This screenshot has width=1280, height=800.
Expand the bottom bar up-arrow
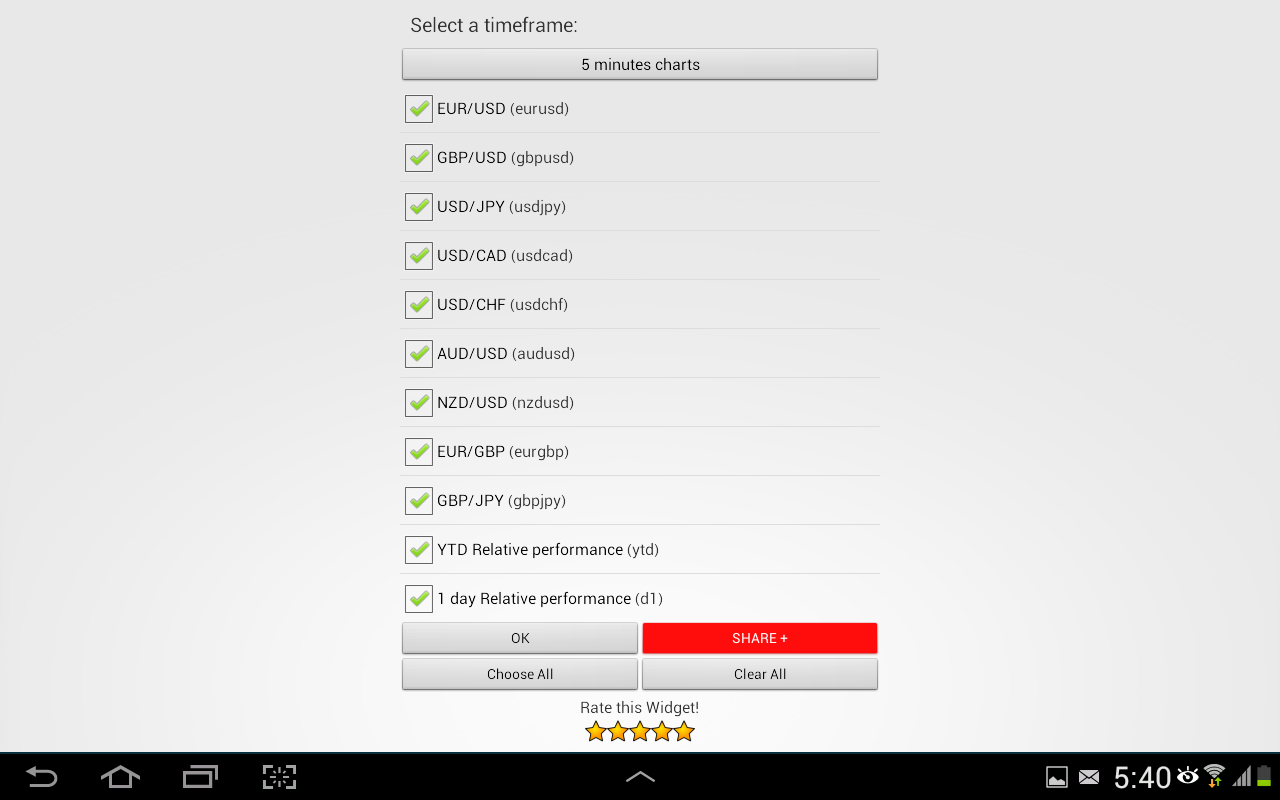coord(640,777)
